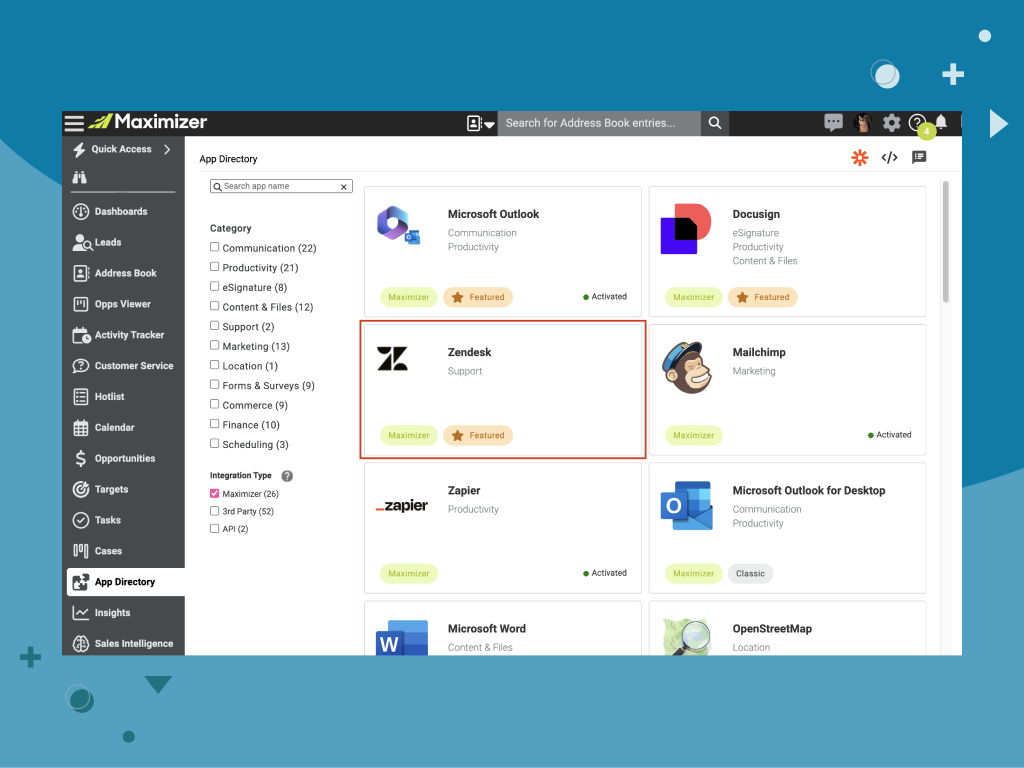Screen dimensions: 1024x768
Task: Click the Mailchimp monkey logo
Action: (686, 367)
